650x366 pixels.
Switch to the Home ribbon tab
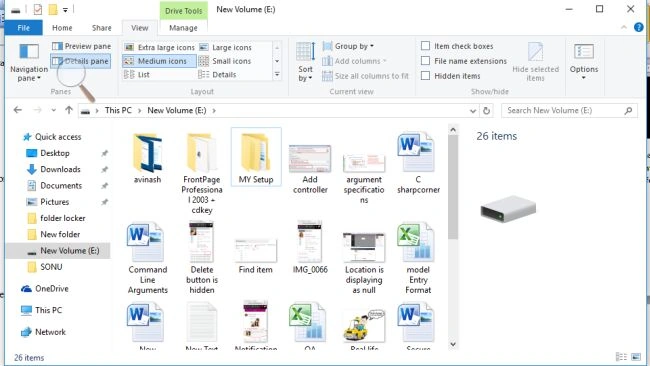tap(62, 28)
